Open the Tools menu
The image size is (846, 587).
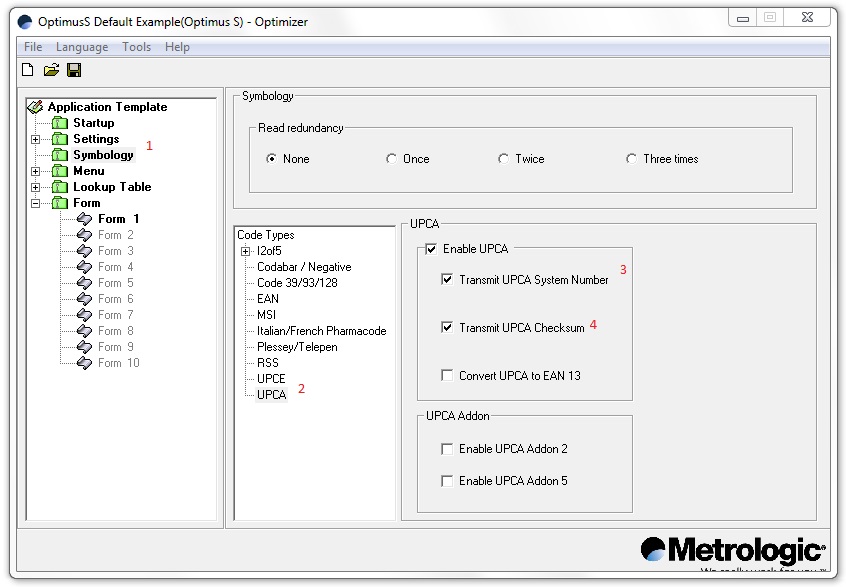click(x=137, y=47)
